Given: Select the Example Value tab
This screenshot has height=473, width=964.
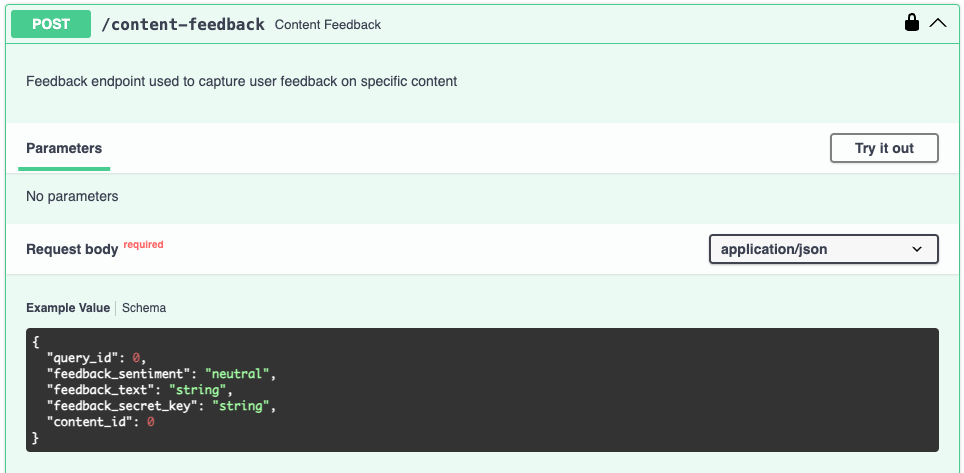Looking at the screenshot, I should (68, 308).
